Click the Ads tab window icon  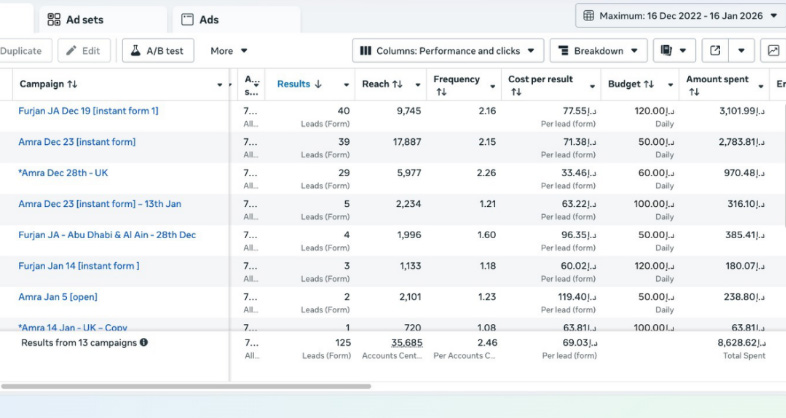point(187,20)
